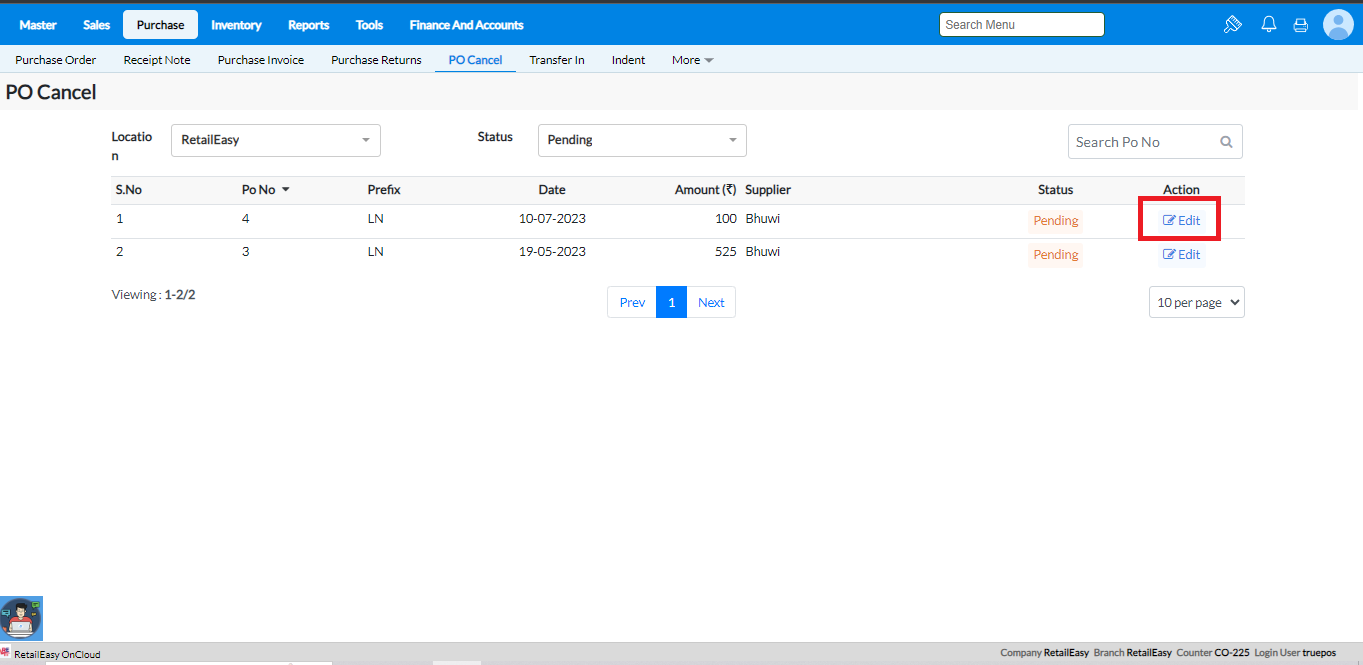The height and width of the screenshot is (665, 1363).
Task: Open the support chat assistant icon
Action: click(x=21, y=618)
